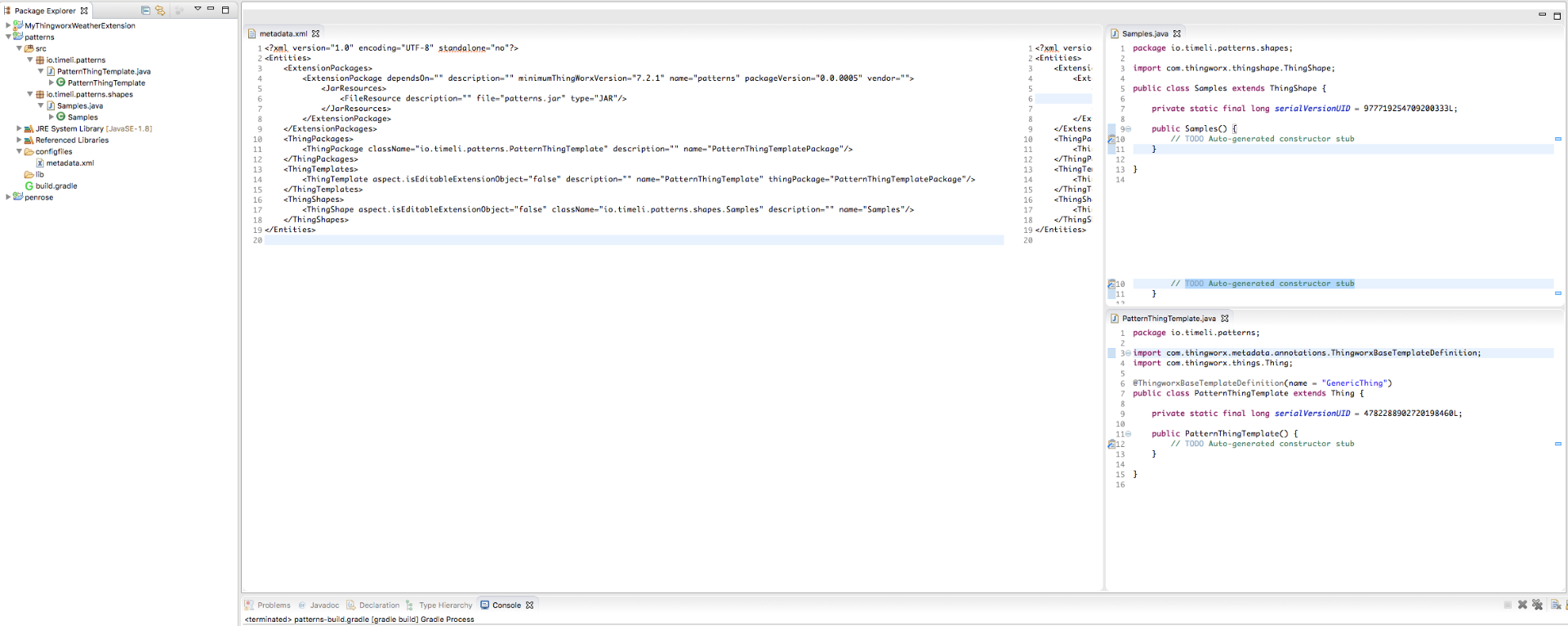Click the Referenced Libraries icon
The width and height of the screenshot is (1568, 626).
29,140
